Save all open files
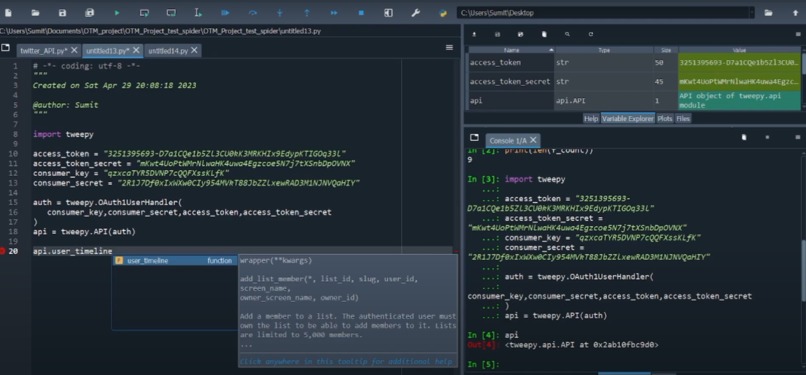This screenshot has height=375, width=806. 89,12
